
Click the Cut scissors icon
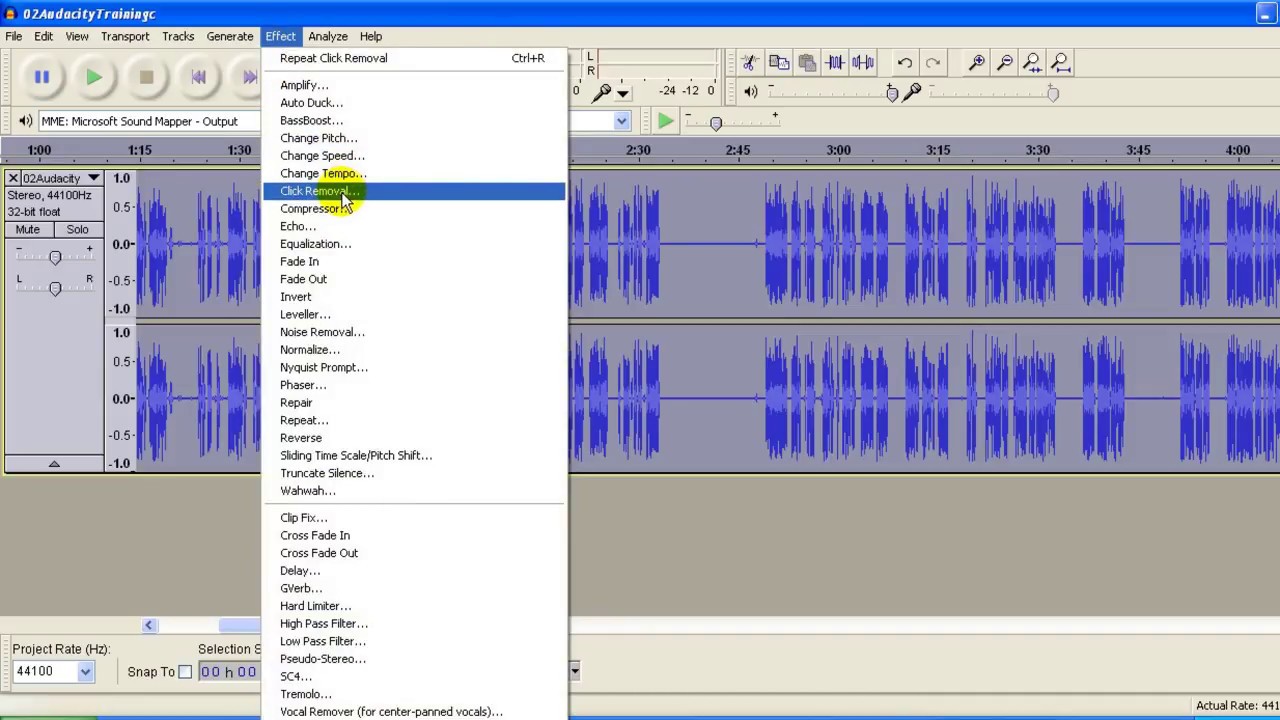pos(750,62)
